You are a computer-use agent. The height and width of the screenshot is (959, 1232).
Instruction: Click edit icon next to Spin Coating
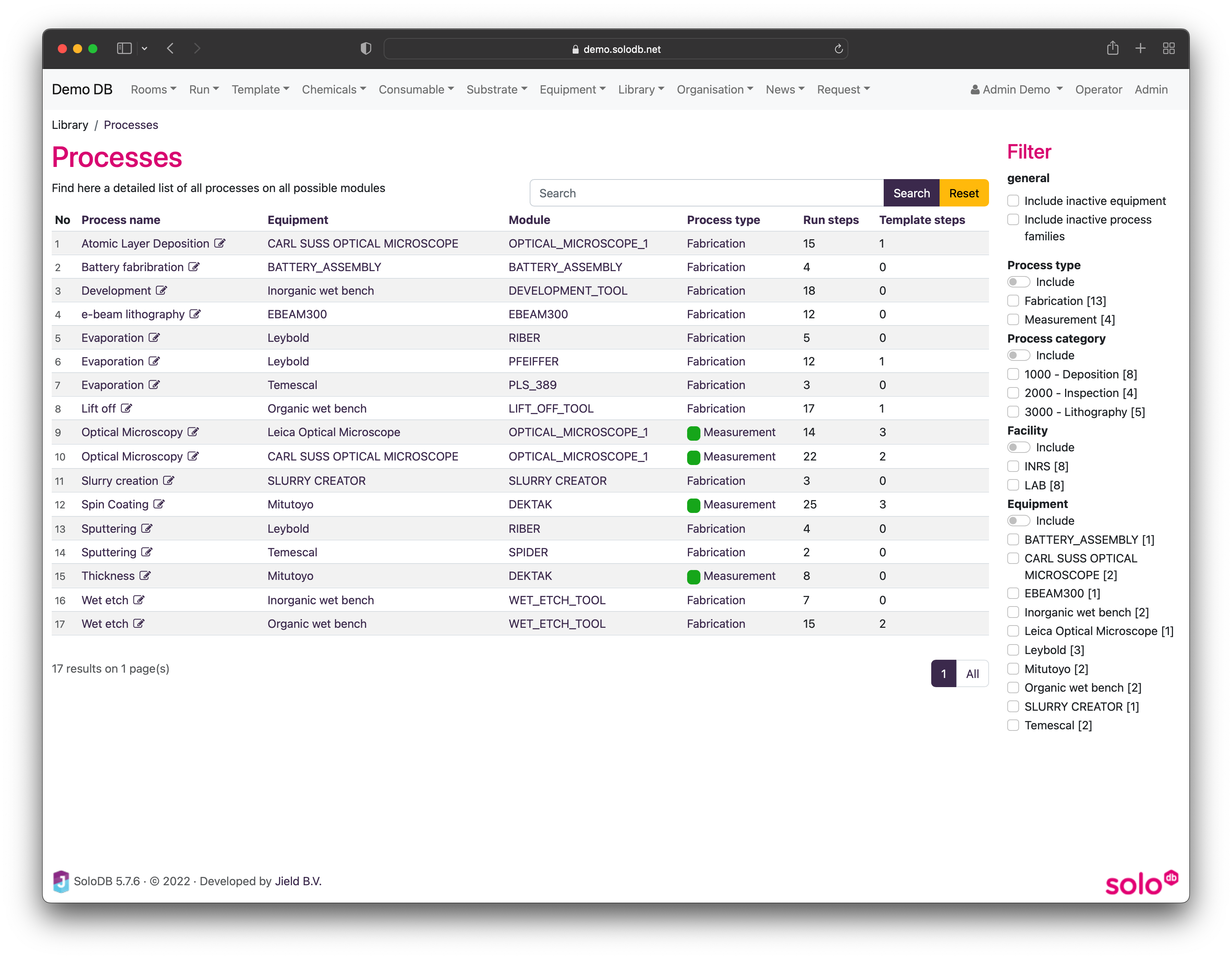click(159, 504)
